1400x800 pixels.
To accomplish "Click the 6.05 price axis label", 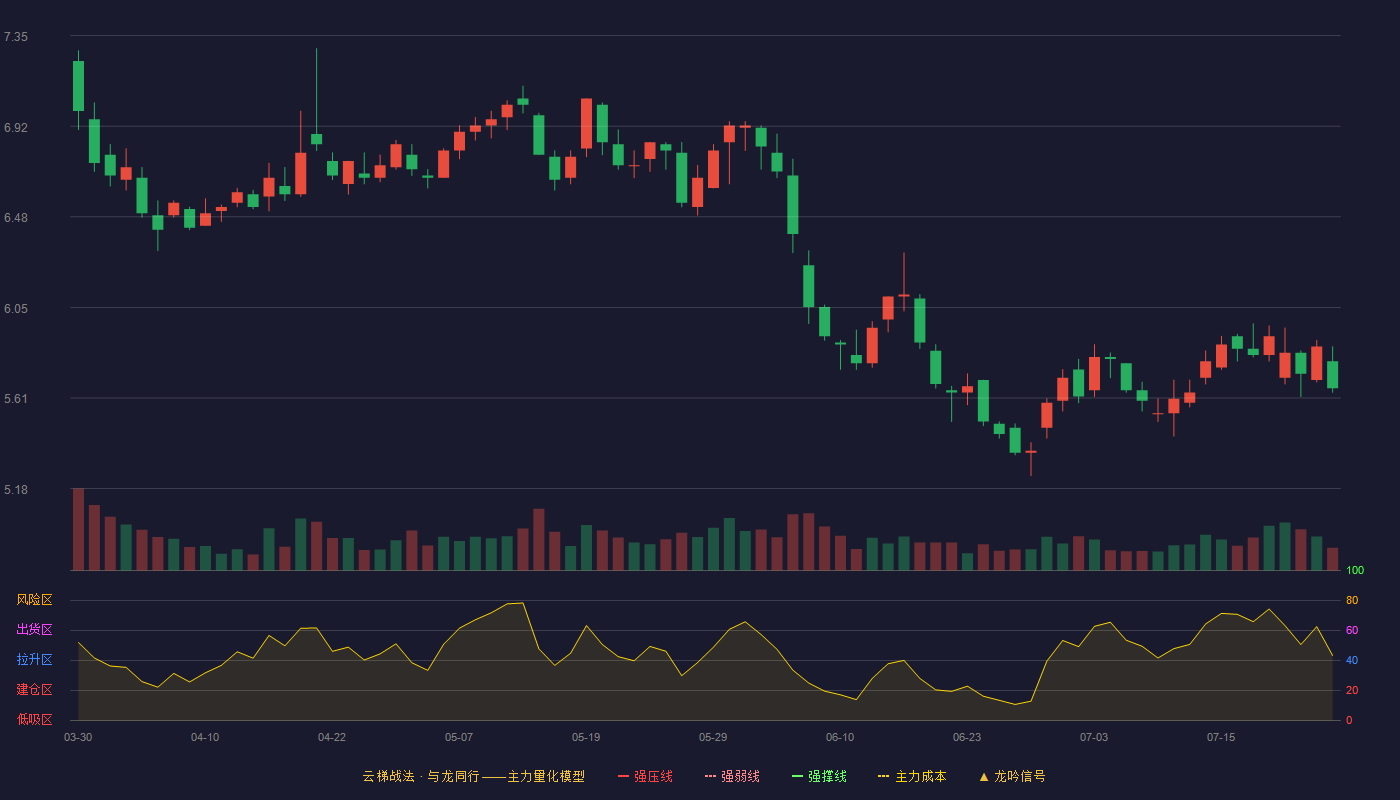I will click(x=16, y=309).
